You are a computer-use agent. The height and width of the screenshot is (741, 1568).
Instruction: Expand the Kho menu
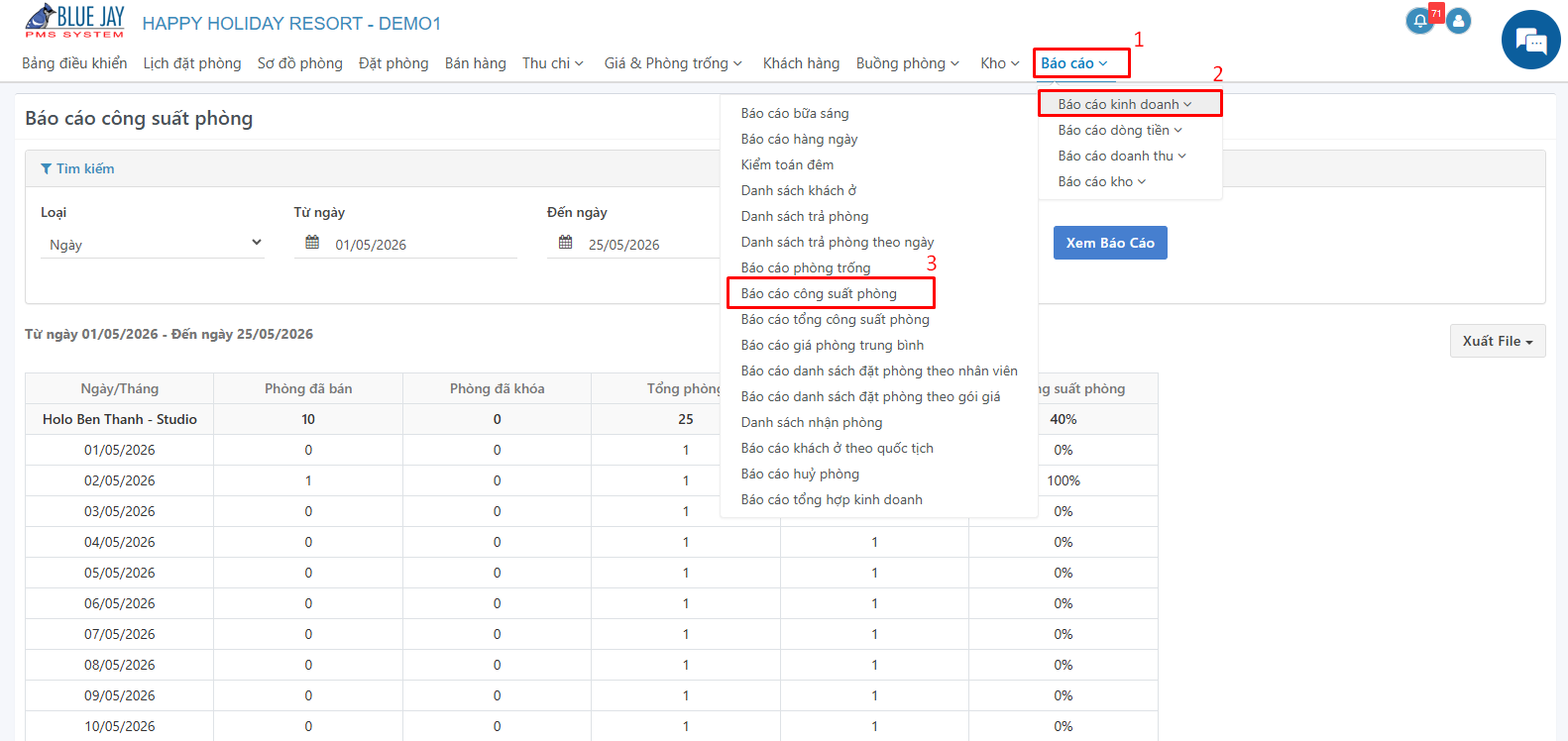(1000, 63)
